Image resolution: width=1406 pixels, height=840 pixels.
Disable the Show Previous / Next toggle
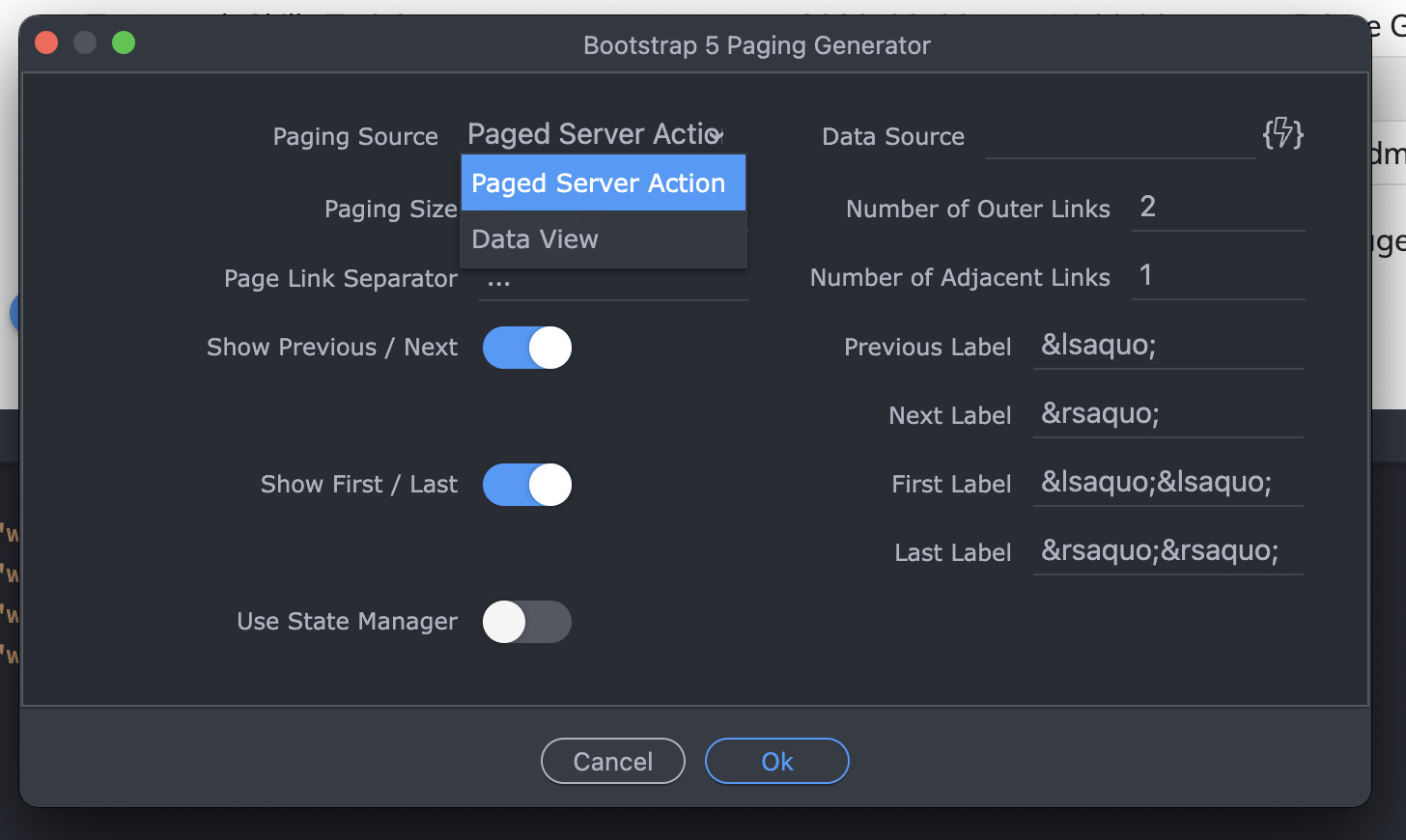pyautogui.click(x=526, y=348)
